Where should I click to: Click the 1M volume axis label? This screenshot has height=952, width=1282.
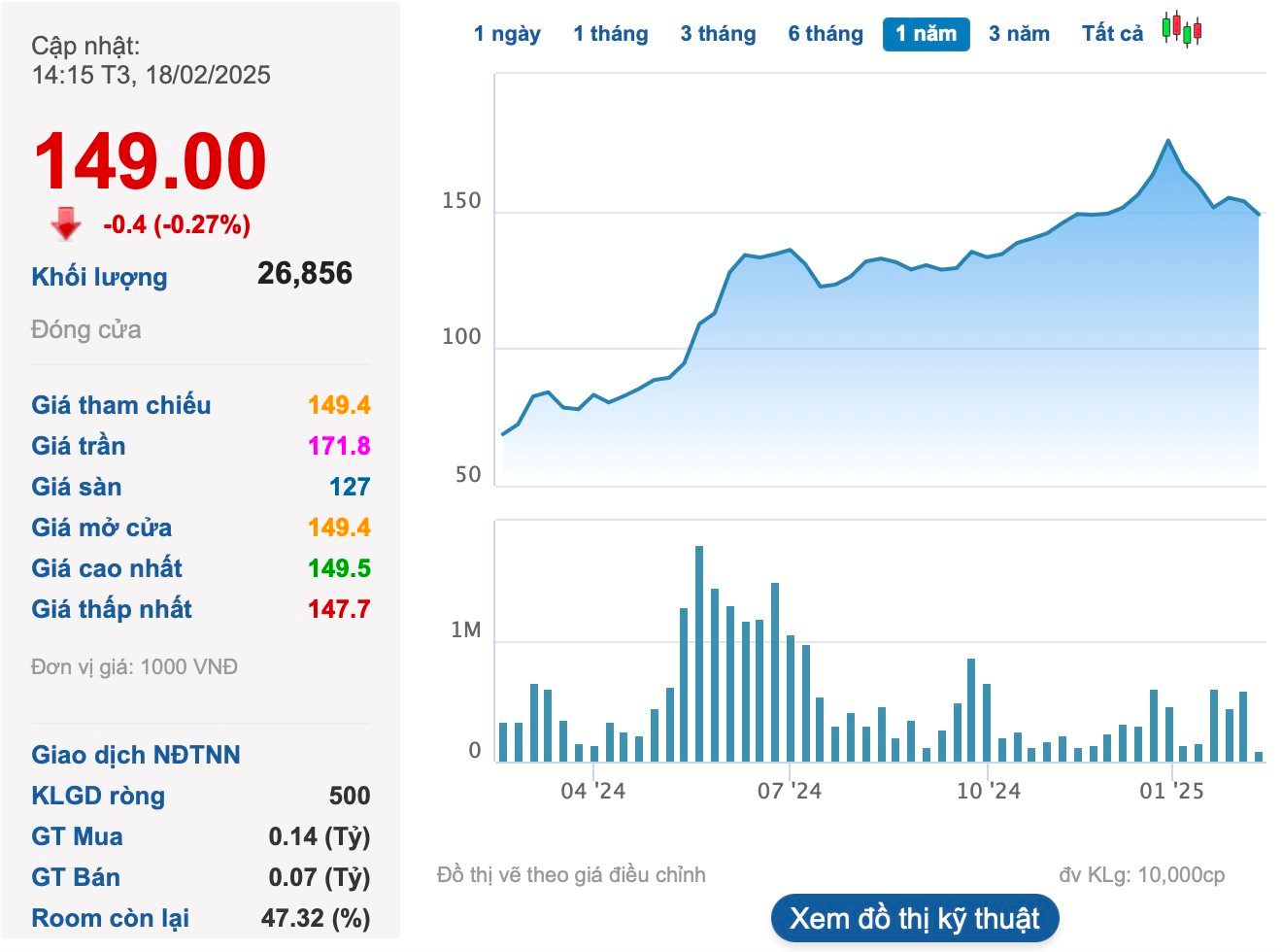(x=466, y=630)
